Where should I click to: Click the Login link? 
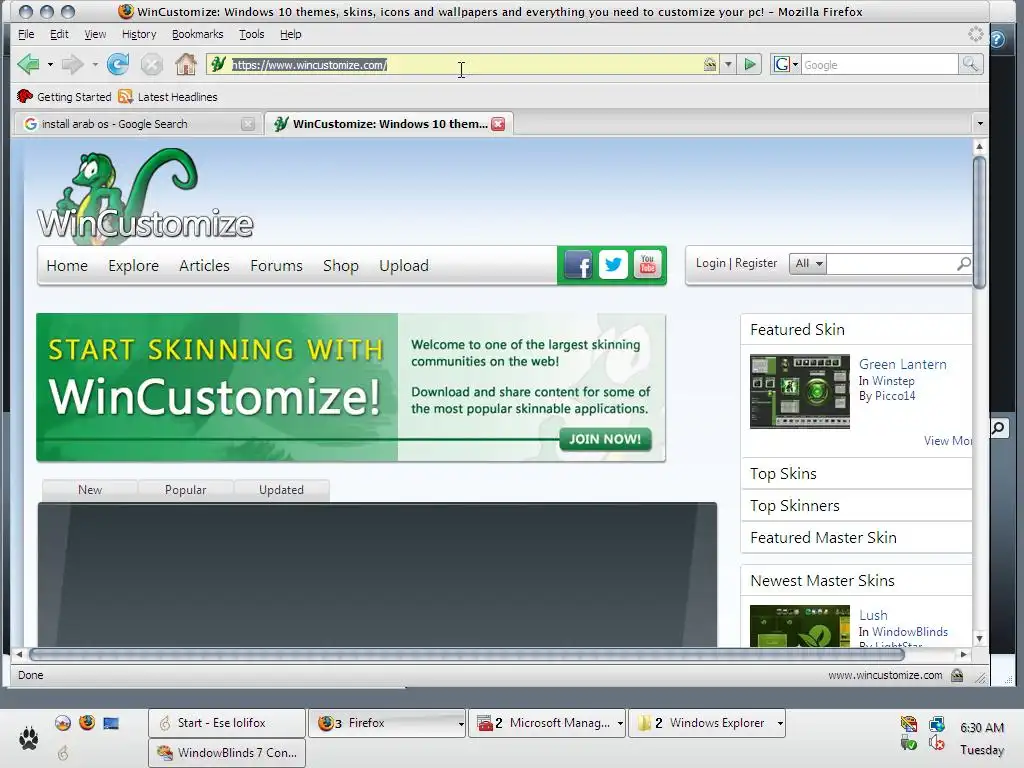point(711,263)
